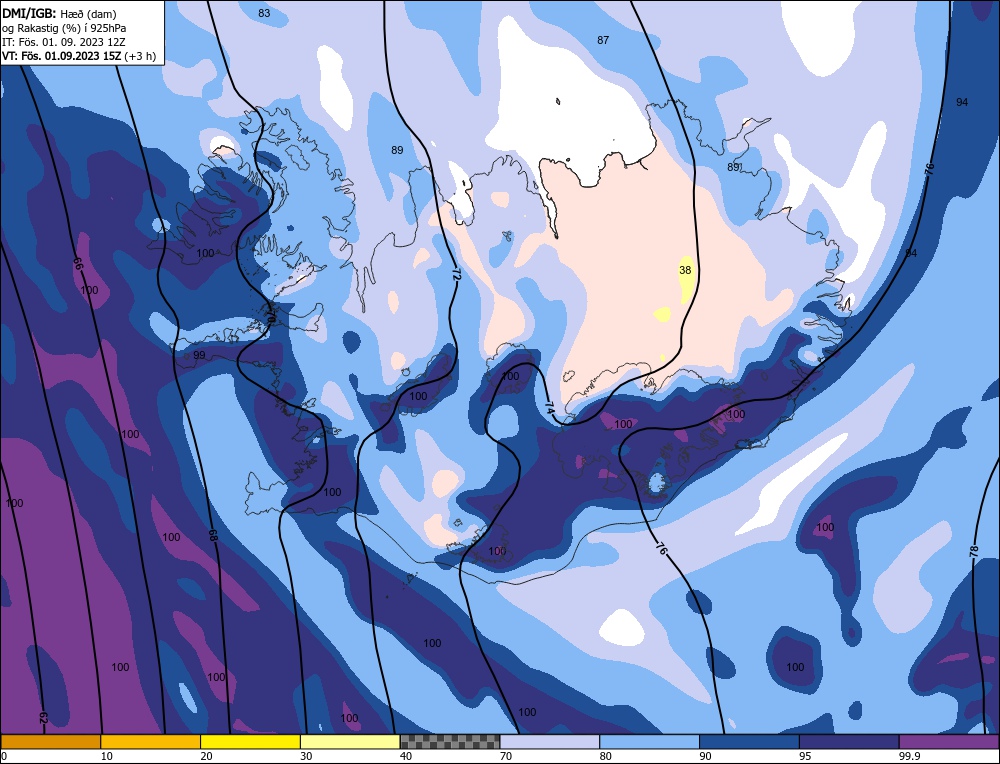This screenshot has width=1000, height=764.
Task: Click the dark orange 0–10 legend swatch
Action: tap(50, 742)
